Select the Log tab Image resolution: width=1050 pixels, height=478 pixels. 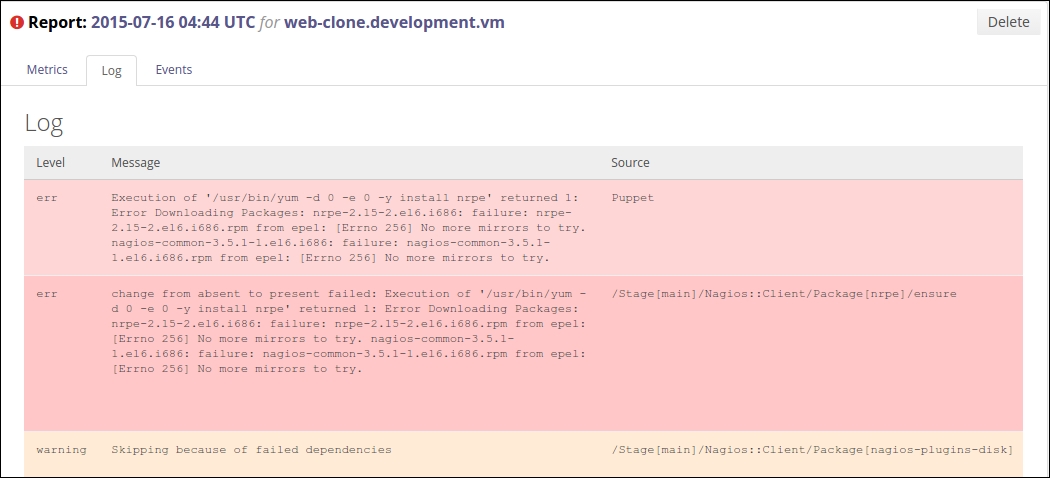click(x=112, y=71)
